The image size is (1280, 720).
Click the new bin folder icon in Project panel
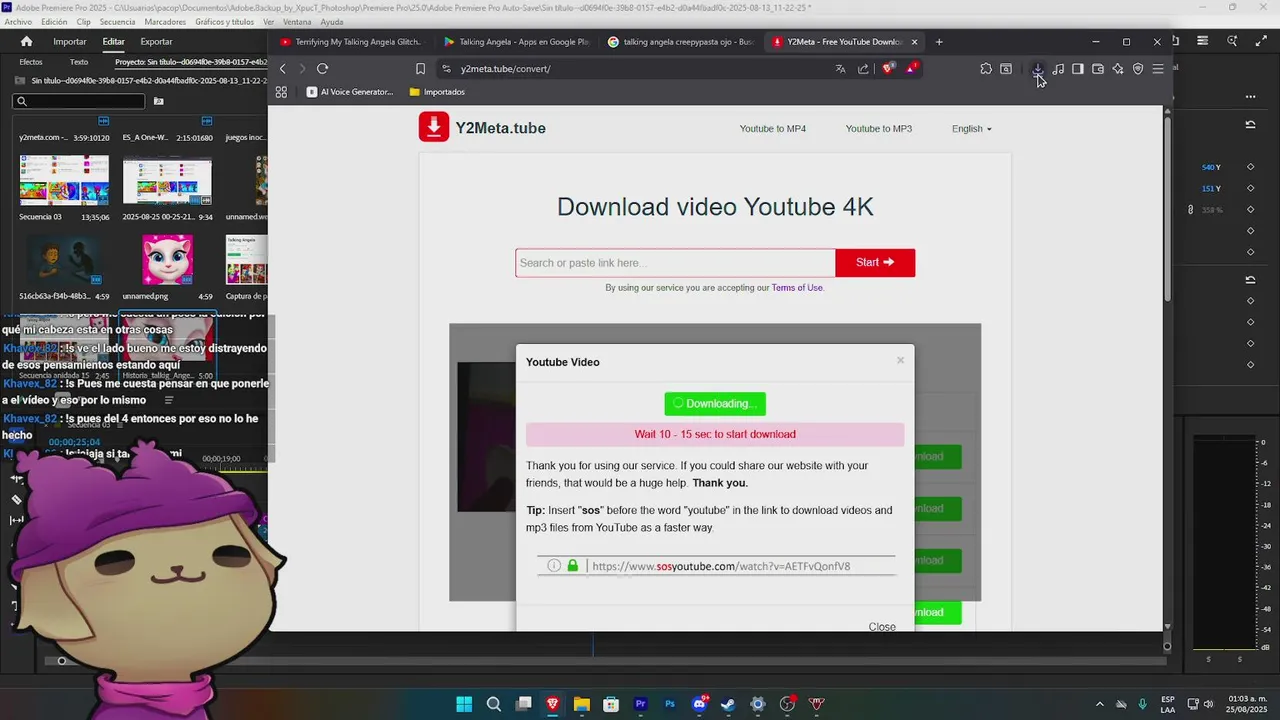pyautogui.click(x=158, y=101)
